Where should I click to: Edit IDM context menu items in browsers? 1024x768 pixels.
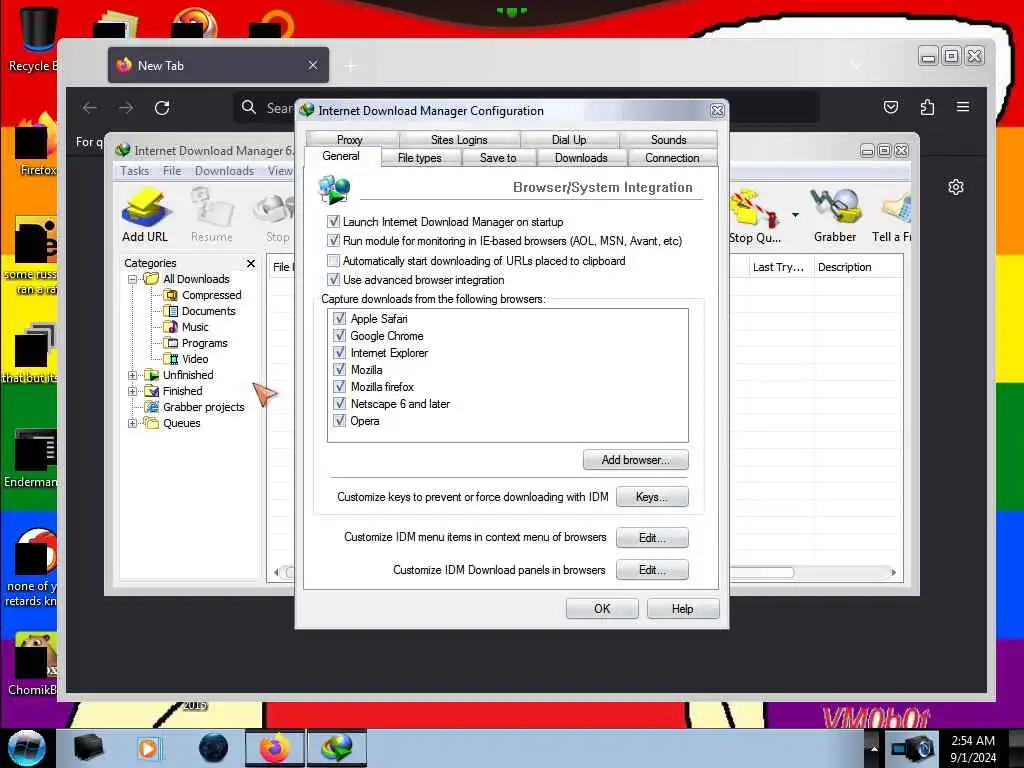[652, 537]
